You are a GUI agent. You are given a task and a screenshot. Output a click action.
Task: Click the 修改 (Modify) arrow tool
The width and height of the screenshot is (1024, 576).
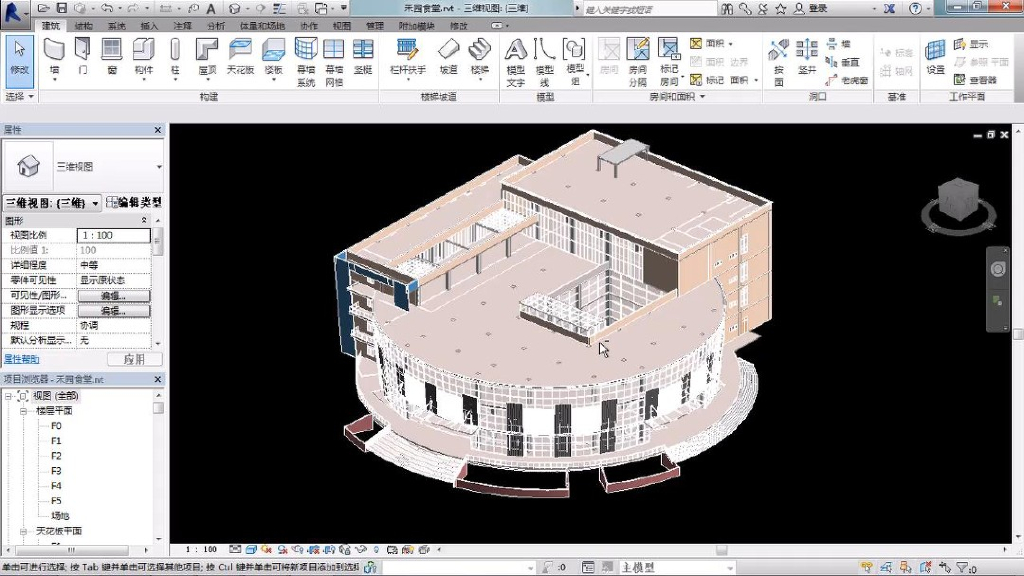20,62
